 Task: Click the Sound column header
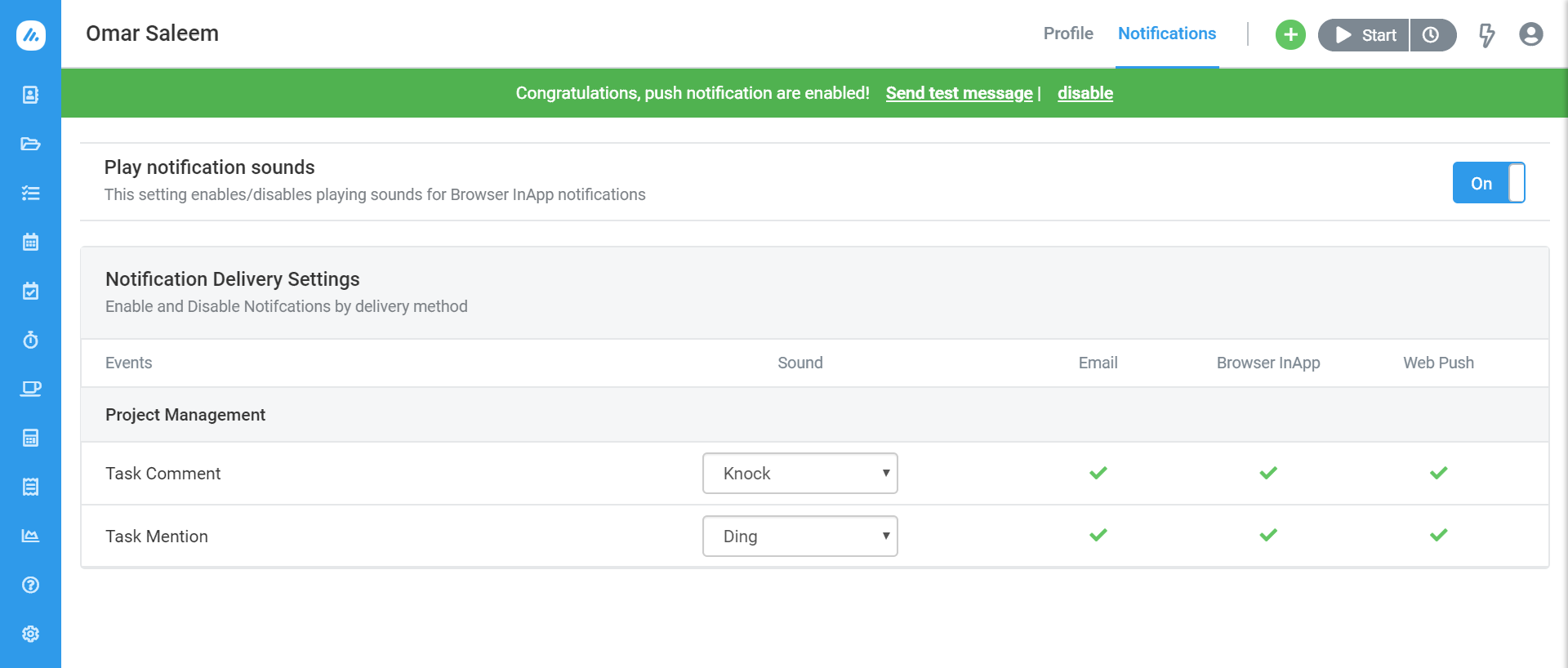tap(800, 363)
